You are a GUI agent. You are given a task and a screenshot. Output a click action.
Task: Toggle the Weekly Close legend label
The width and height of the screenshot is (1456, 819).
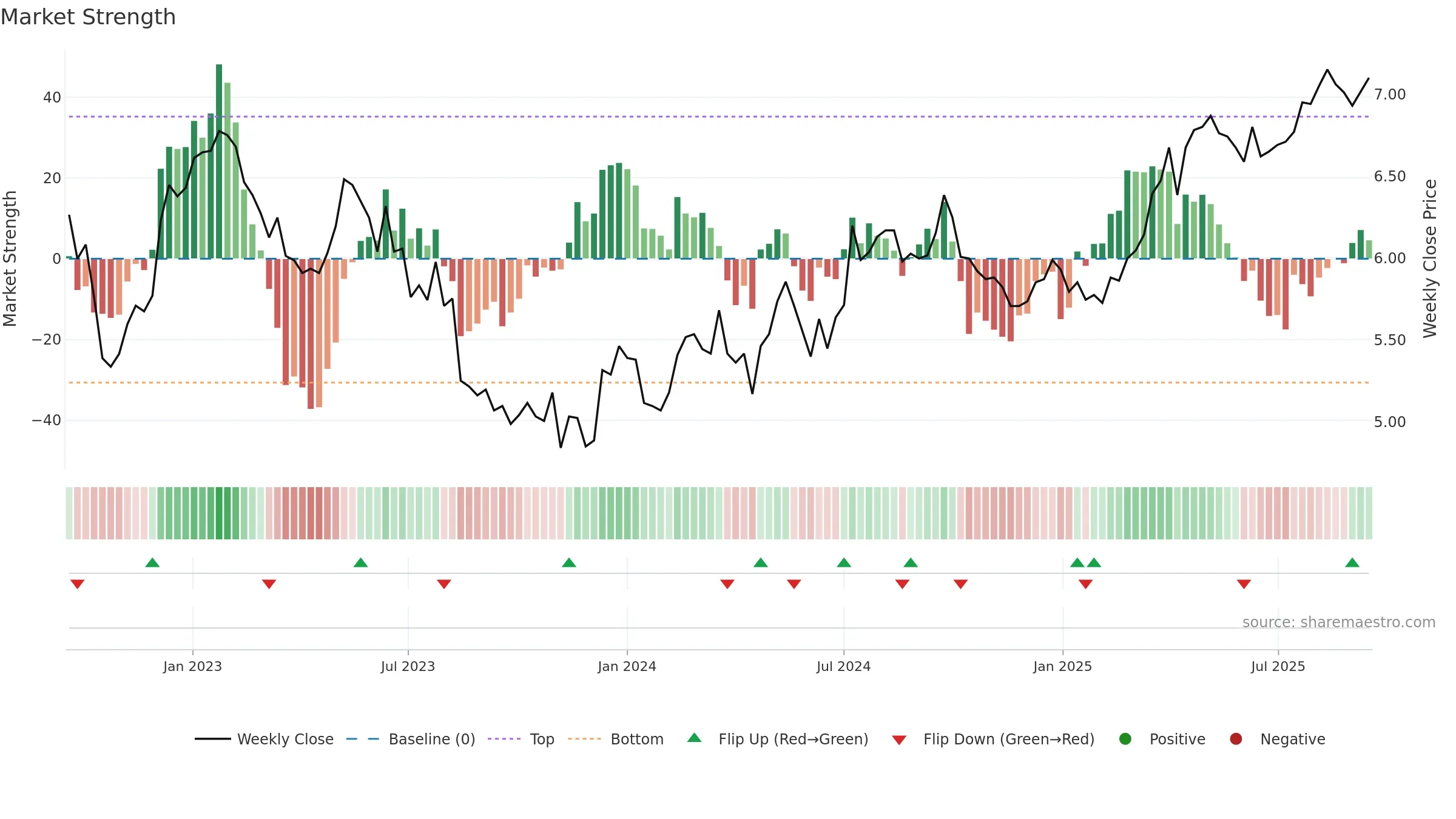coord(285,740)
